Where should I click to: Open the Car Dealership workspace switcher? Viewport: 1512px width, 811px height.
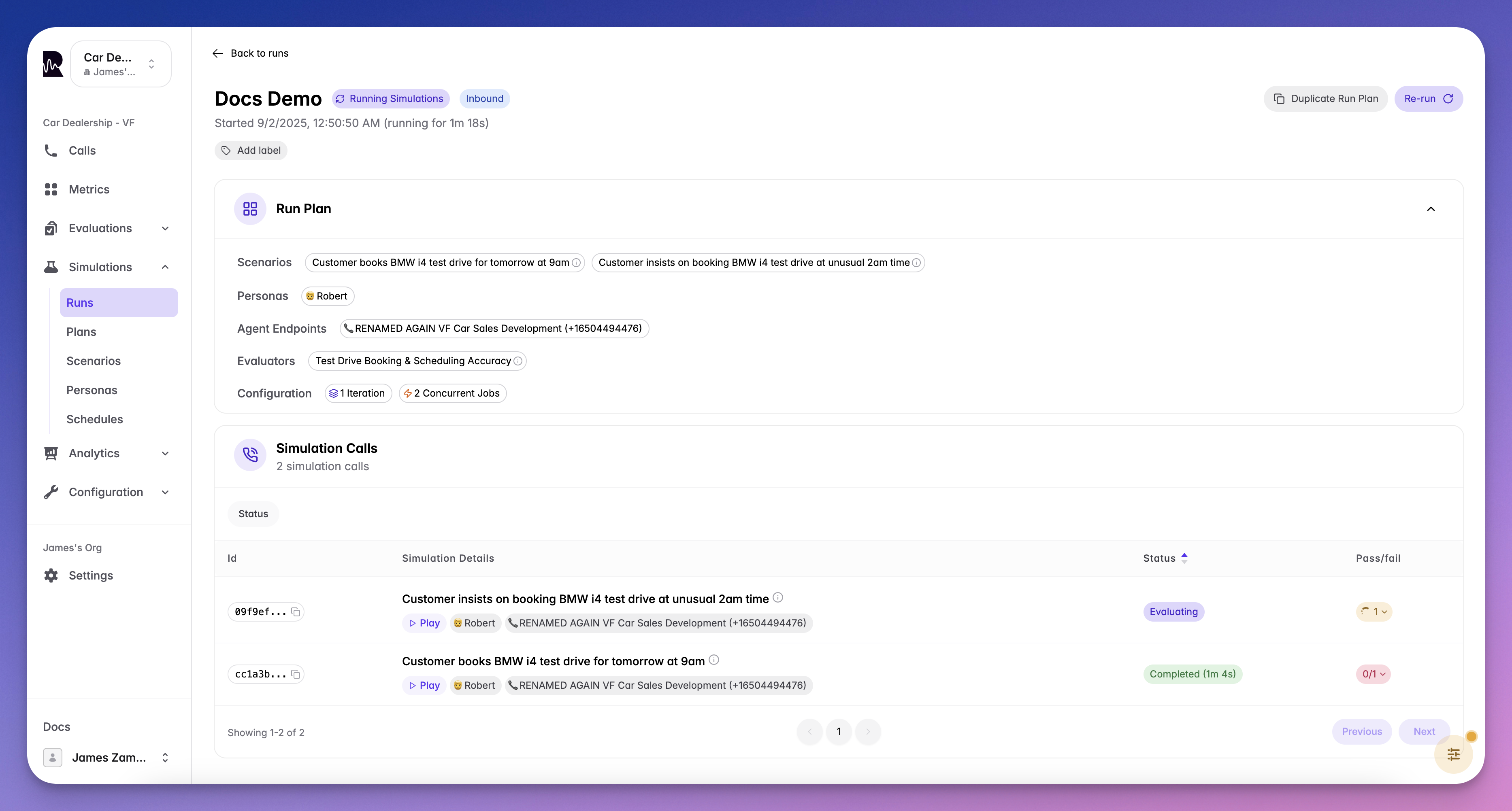(x=120, y=64)
